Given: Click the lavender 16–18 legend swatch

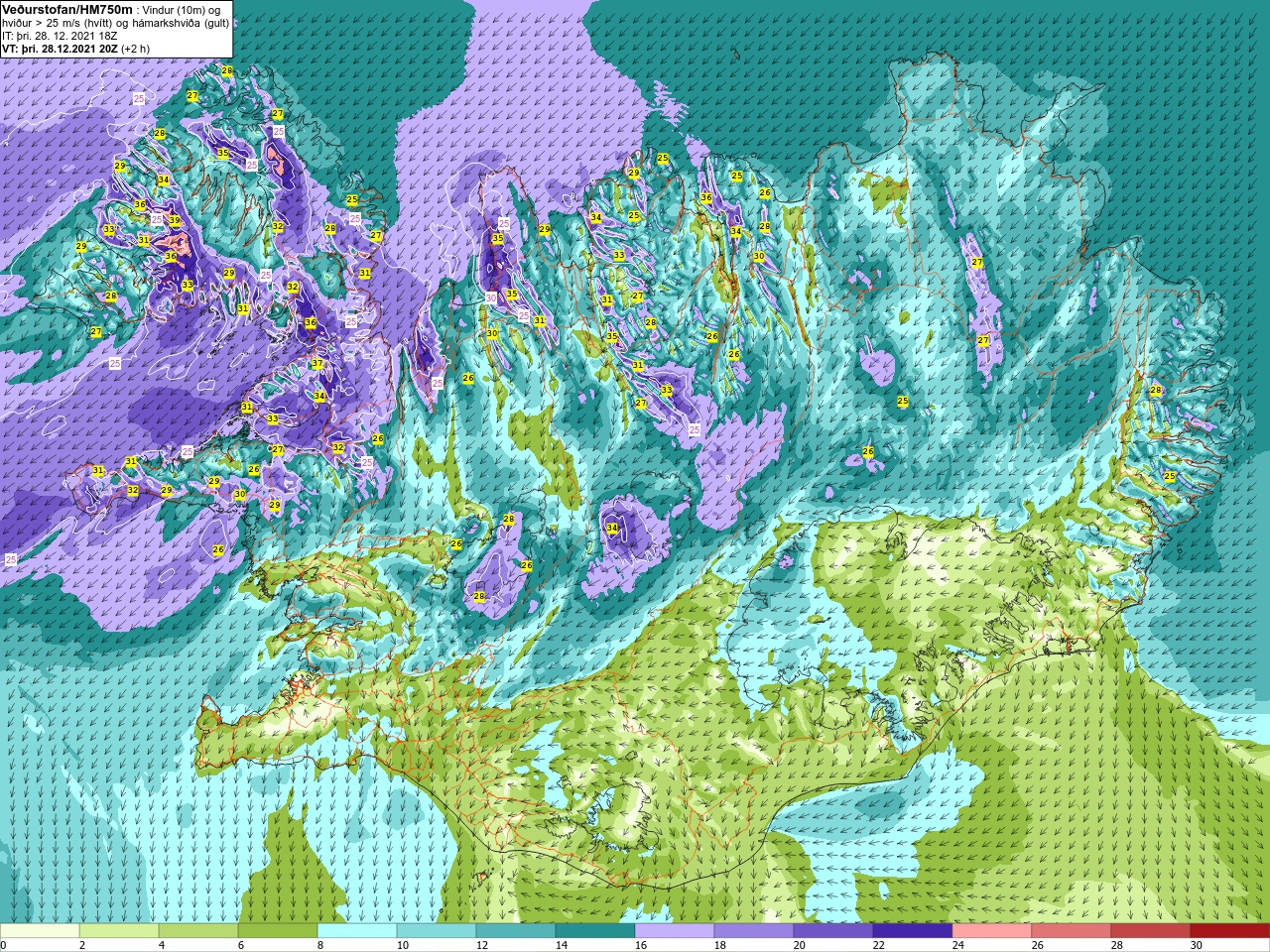Looking at the screenshot, I should (x=675, y=931).
